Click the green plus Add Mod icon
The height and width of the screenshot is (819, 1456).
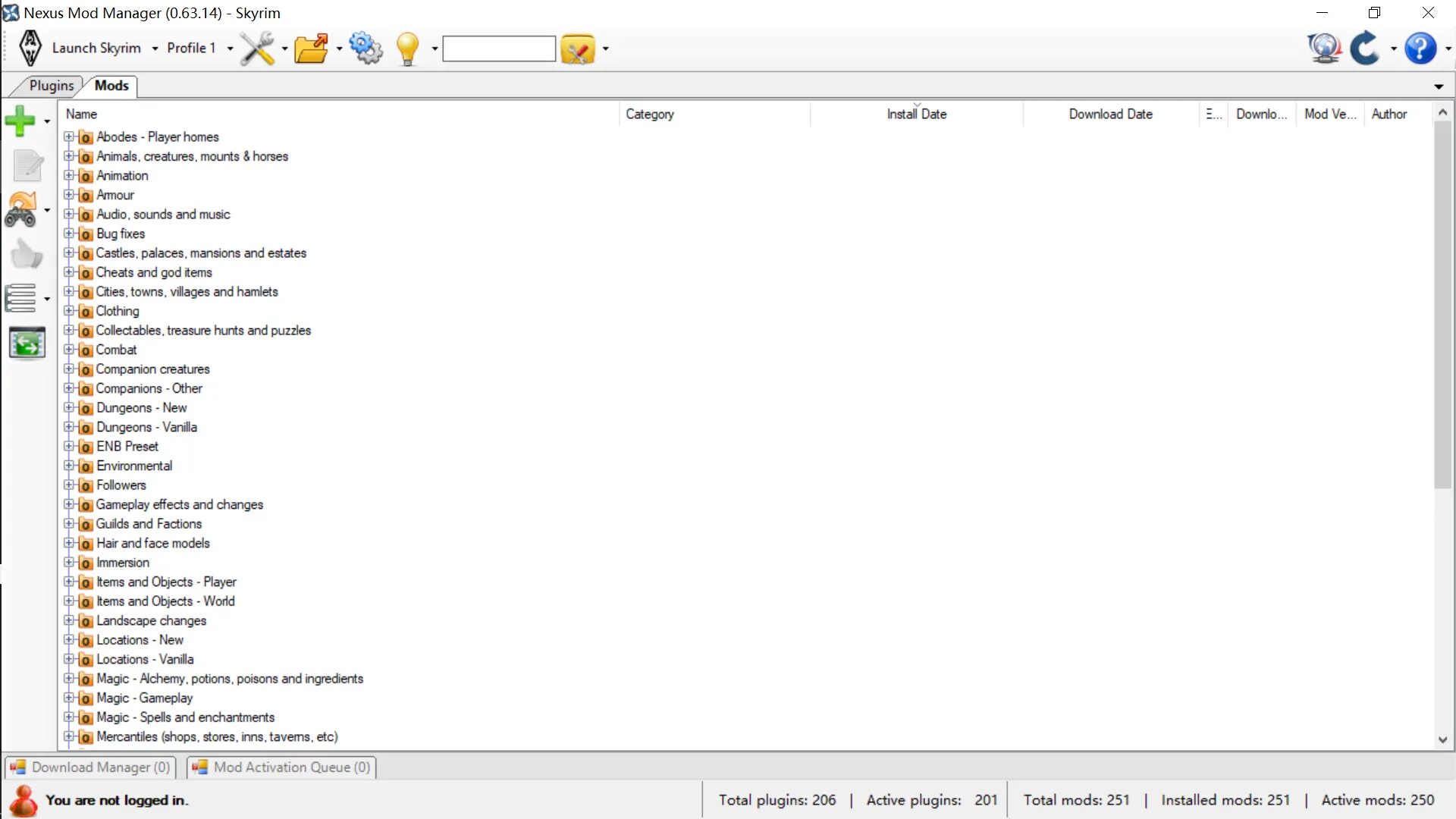pyautogui.click(x=20, y=121)
